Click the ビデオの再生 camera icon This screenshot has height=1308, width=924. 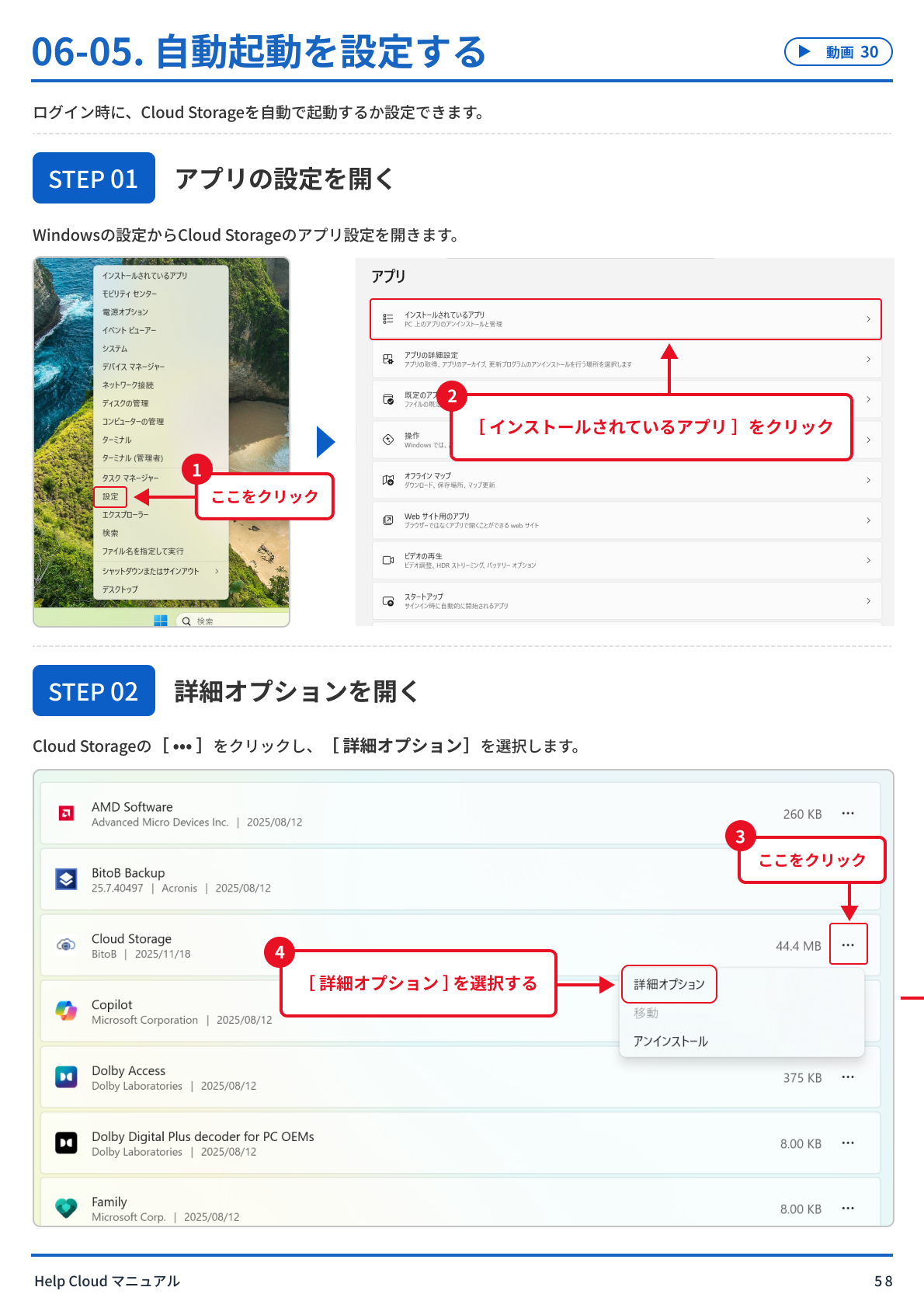click(387, 560)
